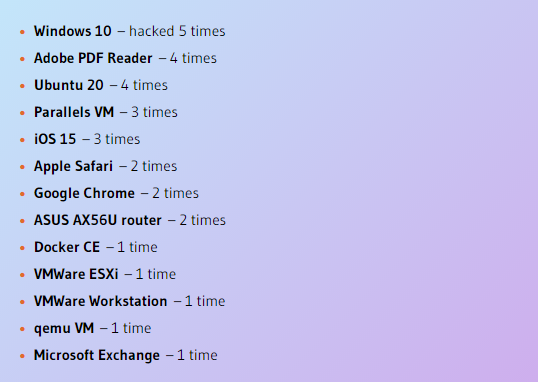This screenshot has width=538, height=382.
Task: Click the orange bullet beside Windows 10
Action: (23, 32)
